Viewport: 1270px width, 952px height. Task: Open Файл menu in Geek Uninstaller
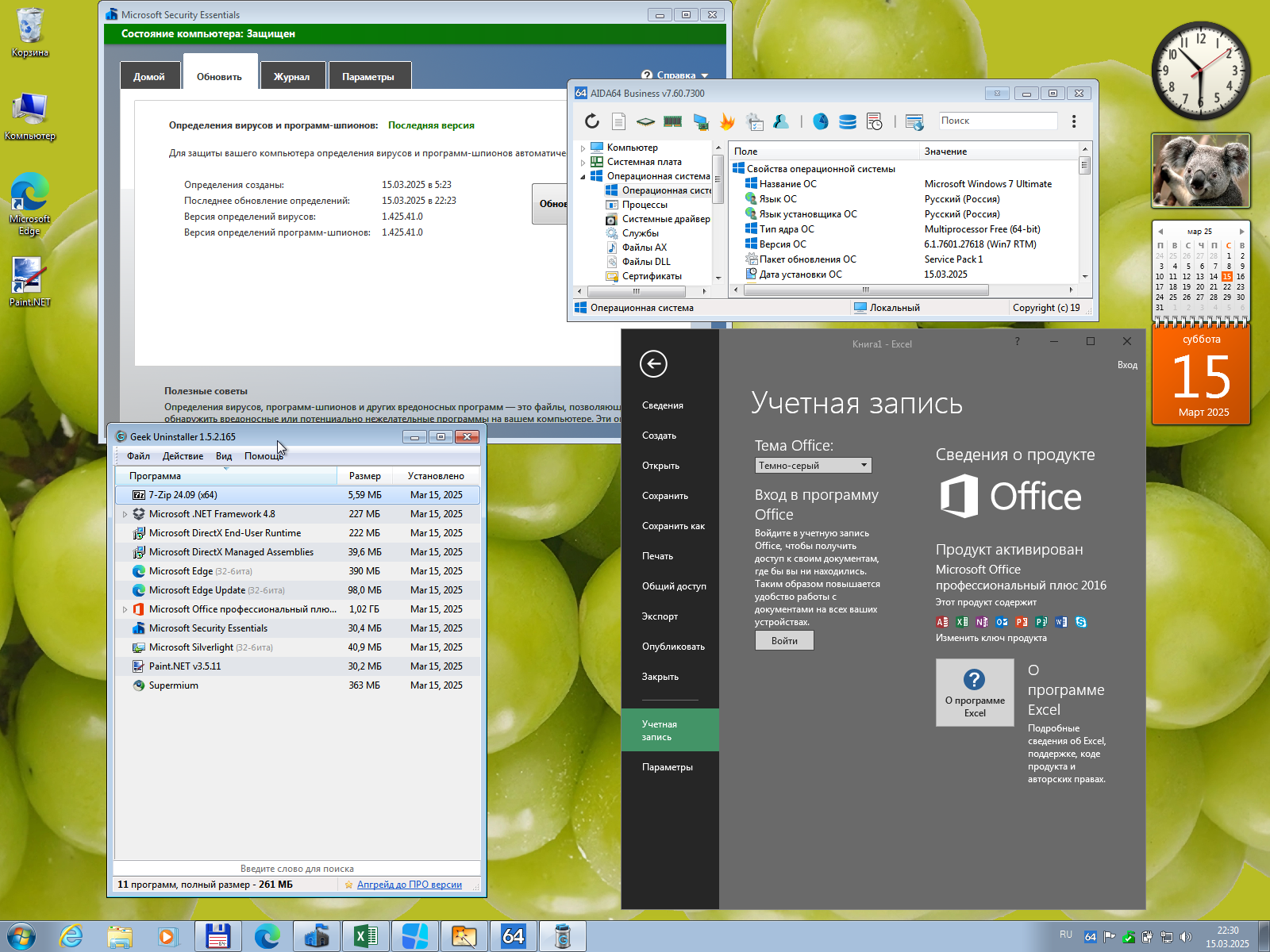pyautogui.click(x=138, y=456)
